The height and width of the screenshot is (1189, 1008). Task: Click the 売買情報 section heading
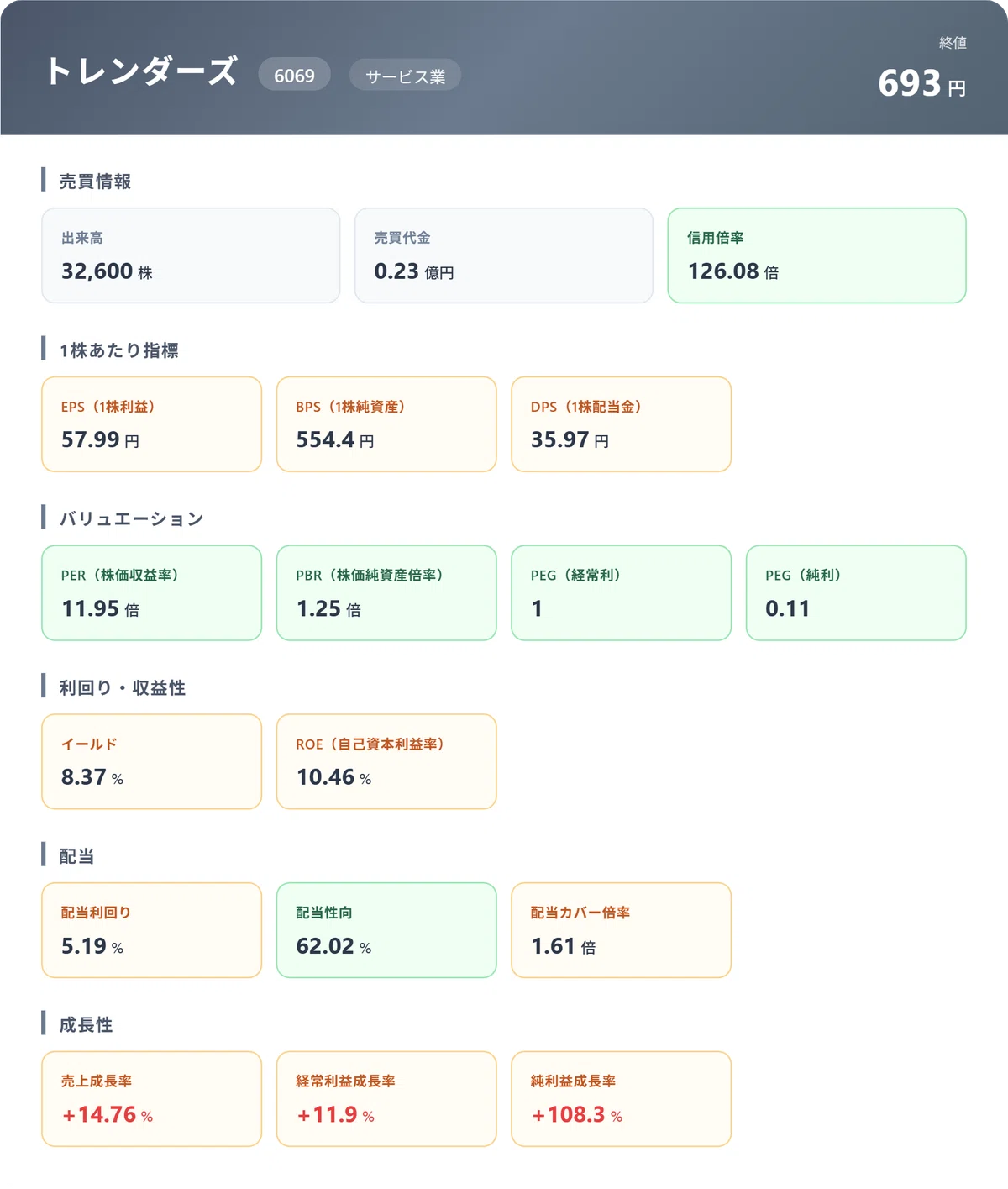click(95, 181)
